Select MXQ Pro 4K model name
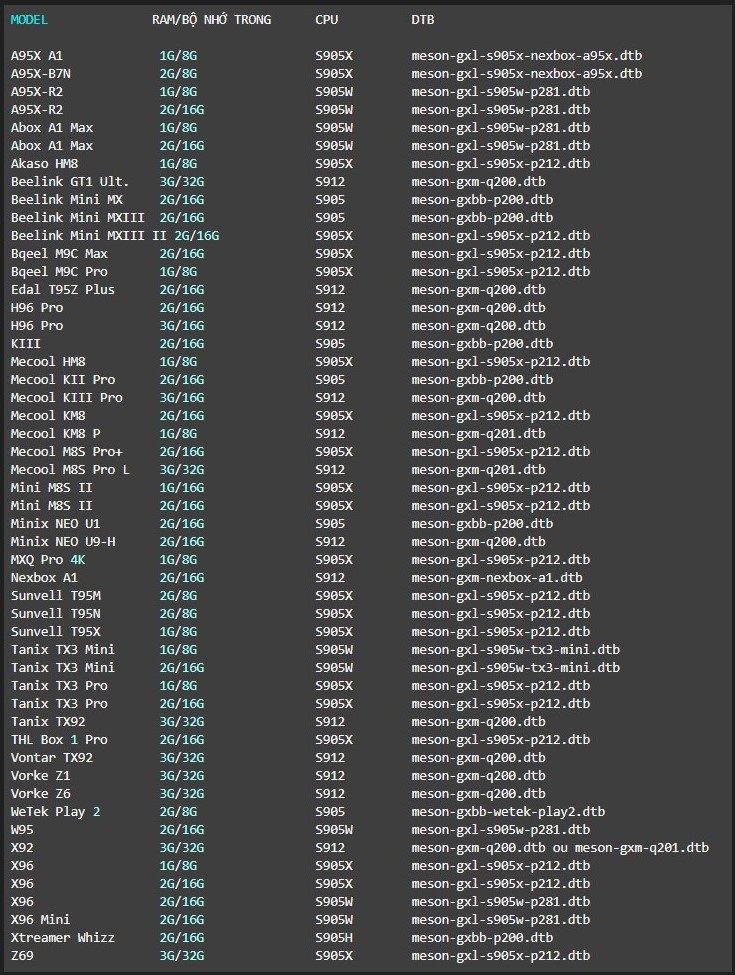Image resolution: width=735 pixels, height=975 pixels. coord(48,560)
